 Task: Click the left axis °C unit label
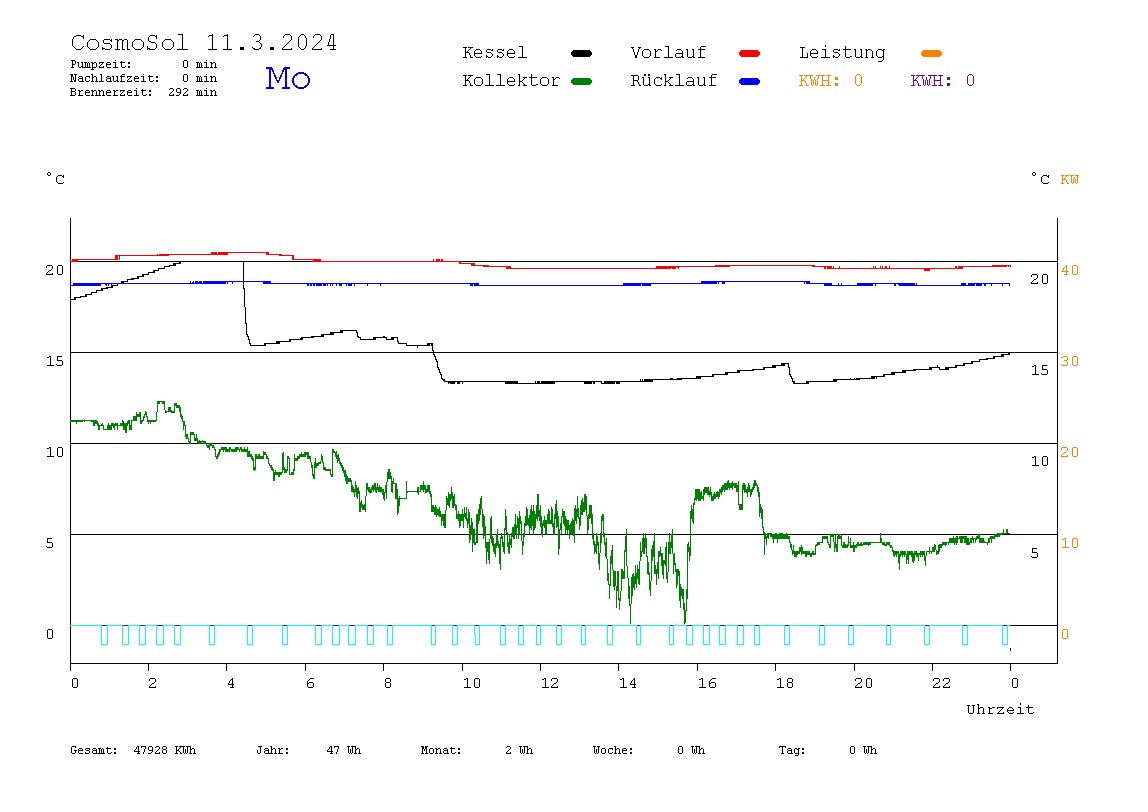pyautogui.click(x=56, y=179)
